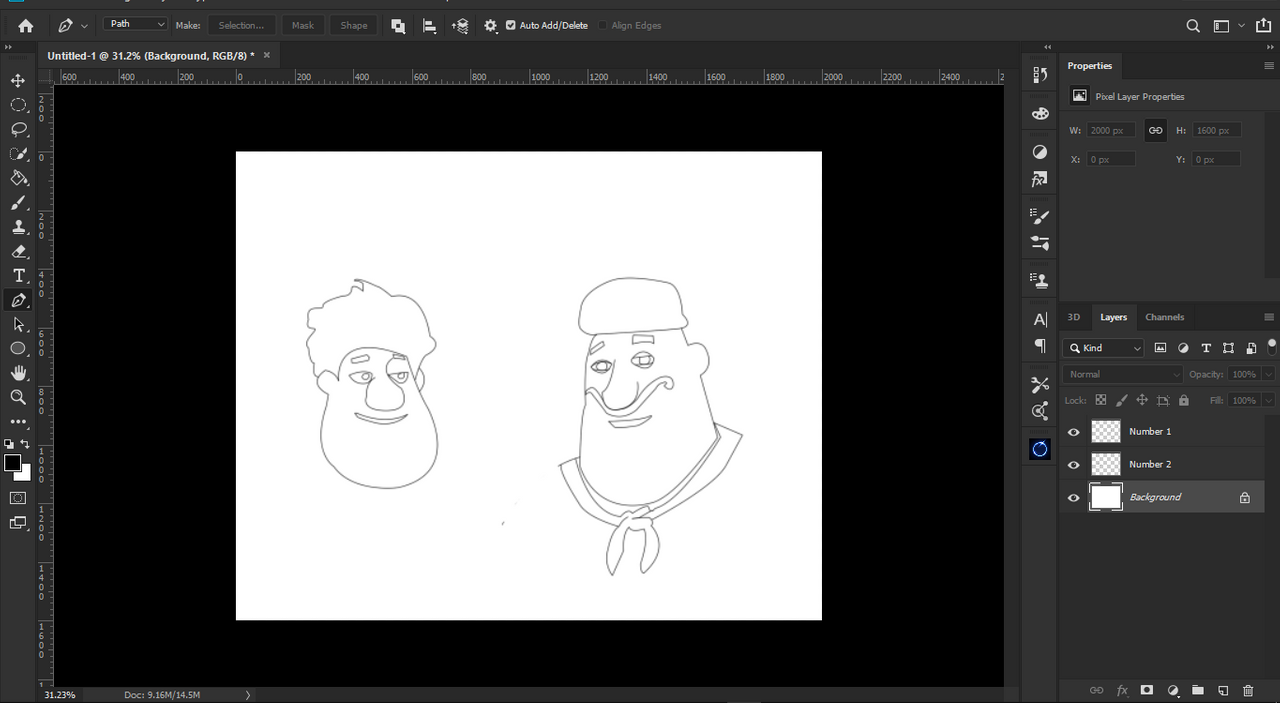Select the Lasso tool
The width and height of the screenshot is (1280, 703).
pyautogui.click(x=18, y=130)
